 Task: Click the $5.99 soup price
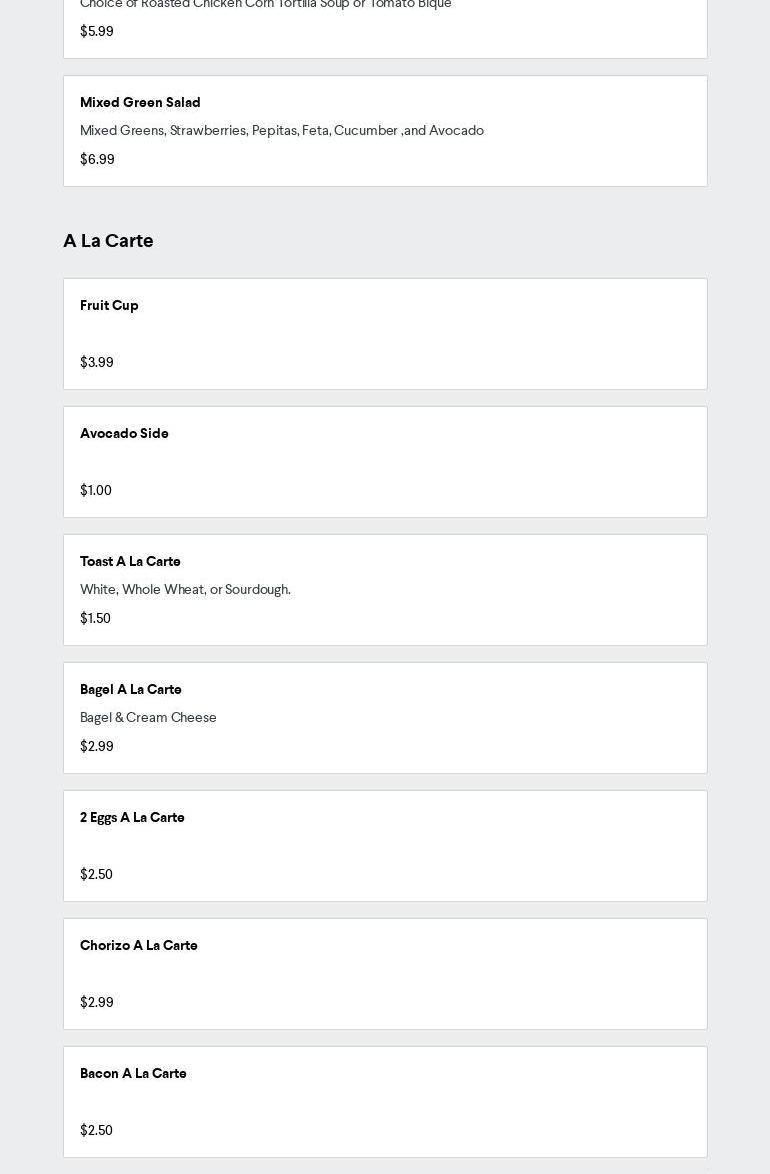tap(97, 31)
